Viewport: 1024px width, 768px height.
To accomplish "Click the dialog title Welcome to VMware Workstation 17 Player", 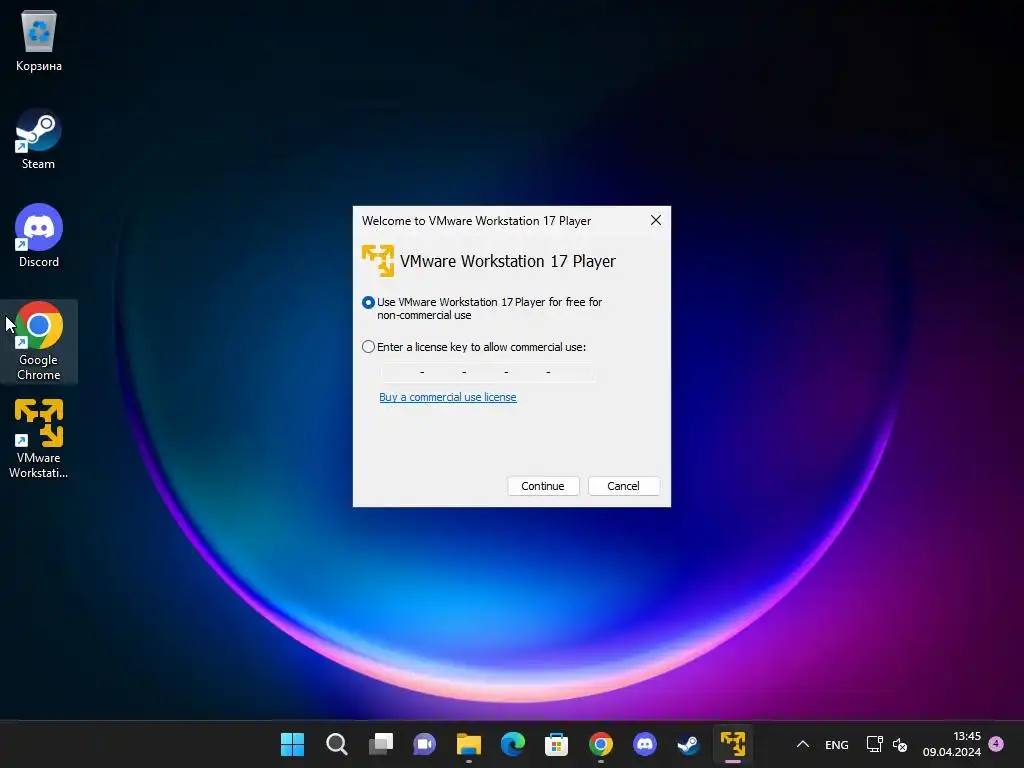I will point(477,221).
